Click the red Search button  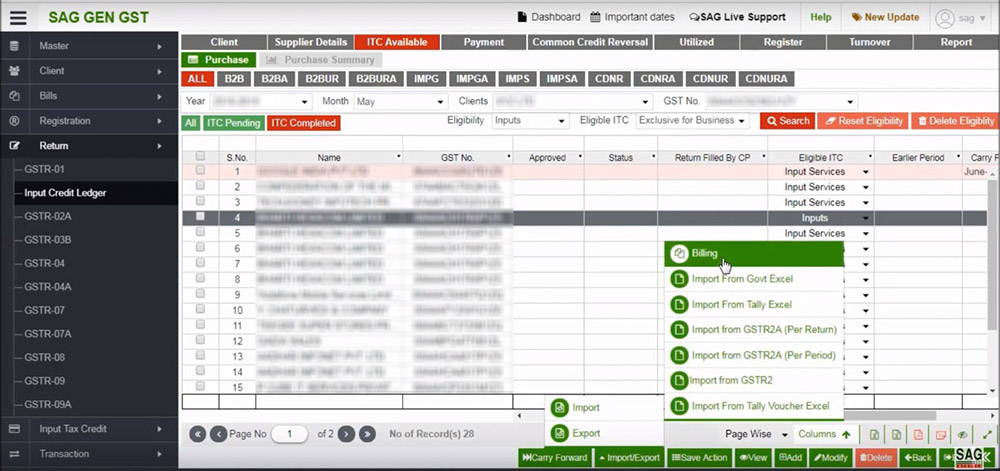[x=787, y=121]
